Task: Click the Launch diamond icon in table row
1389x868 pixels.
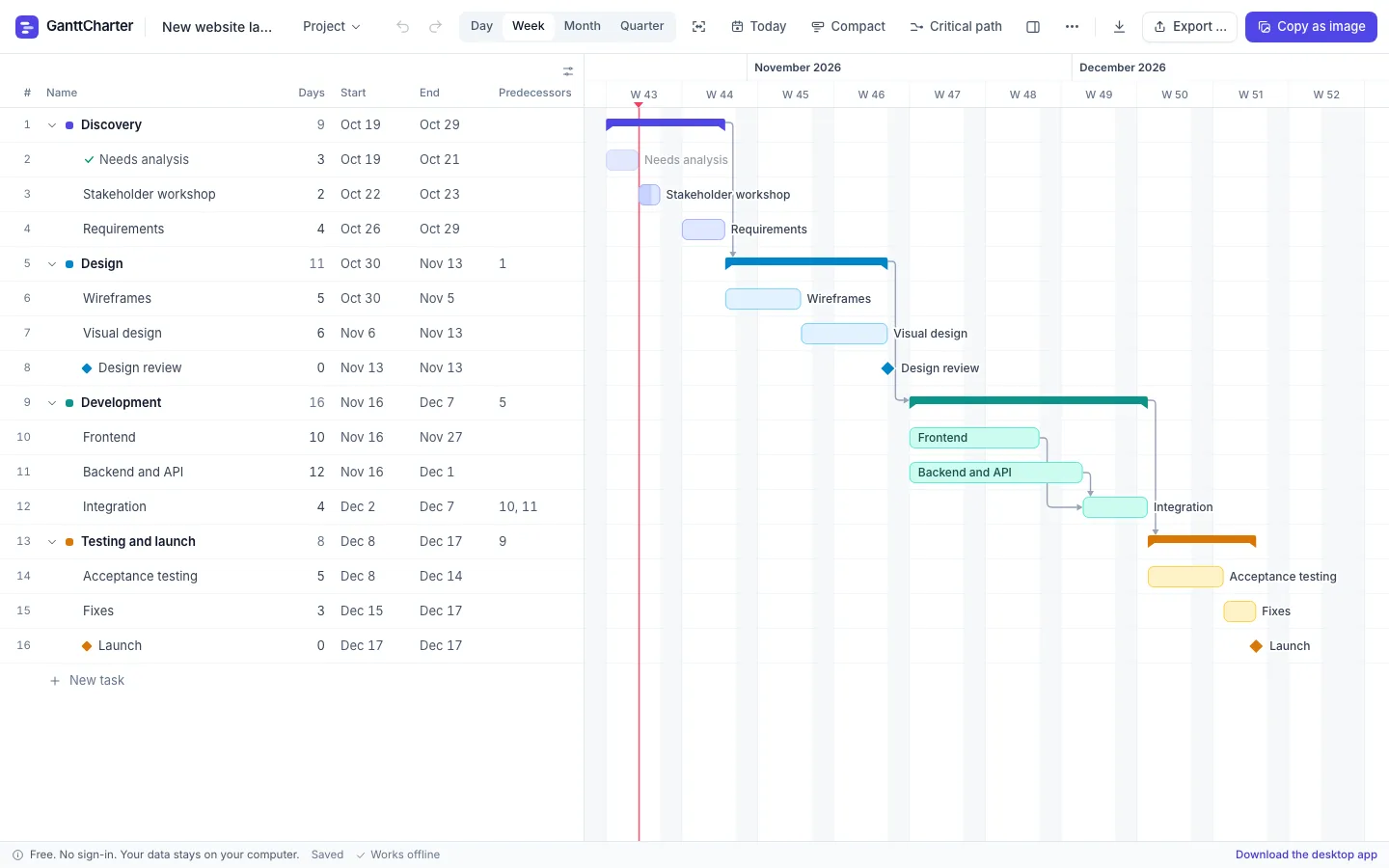Action: [x=87, y=646]
